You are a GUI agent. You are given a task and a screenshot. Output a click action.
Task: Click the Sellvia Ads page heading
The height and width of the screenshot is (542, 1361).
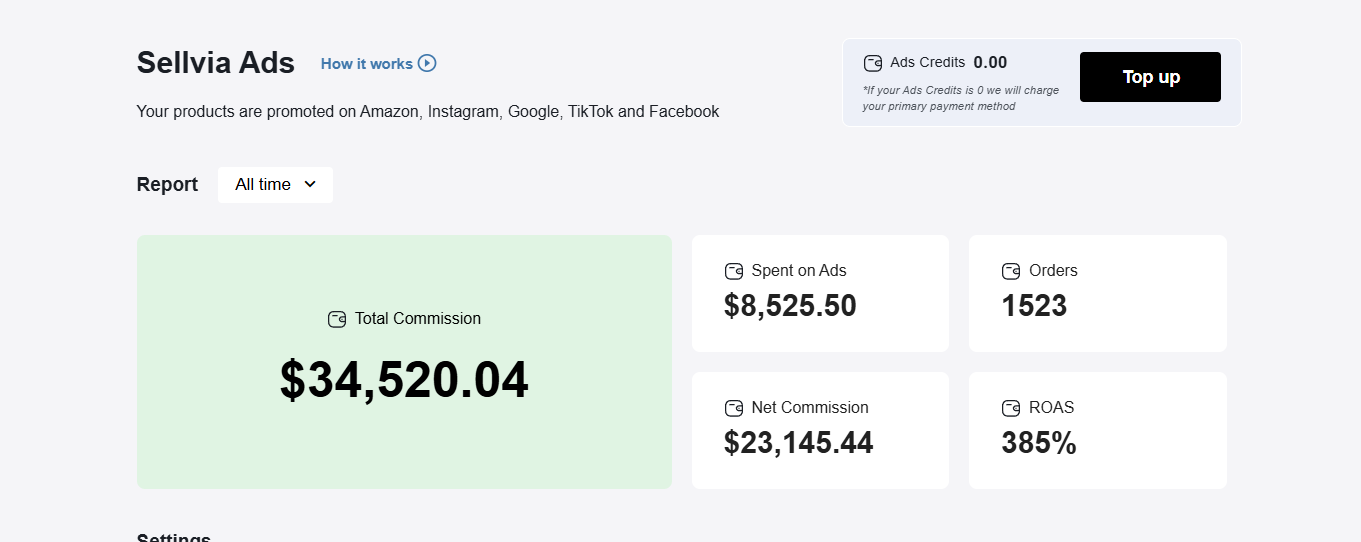pos(216,63)
